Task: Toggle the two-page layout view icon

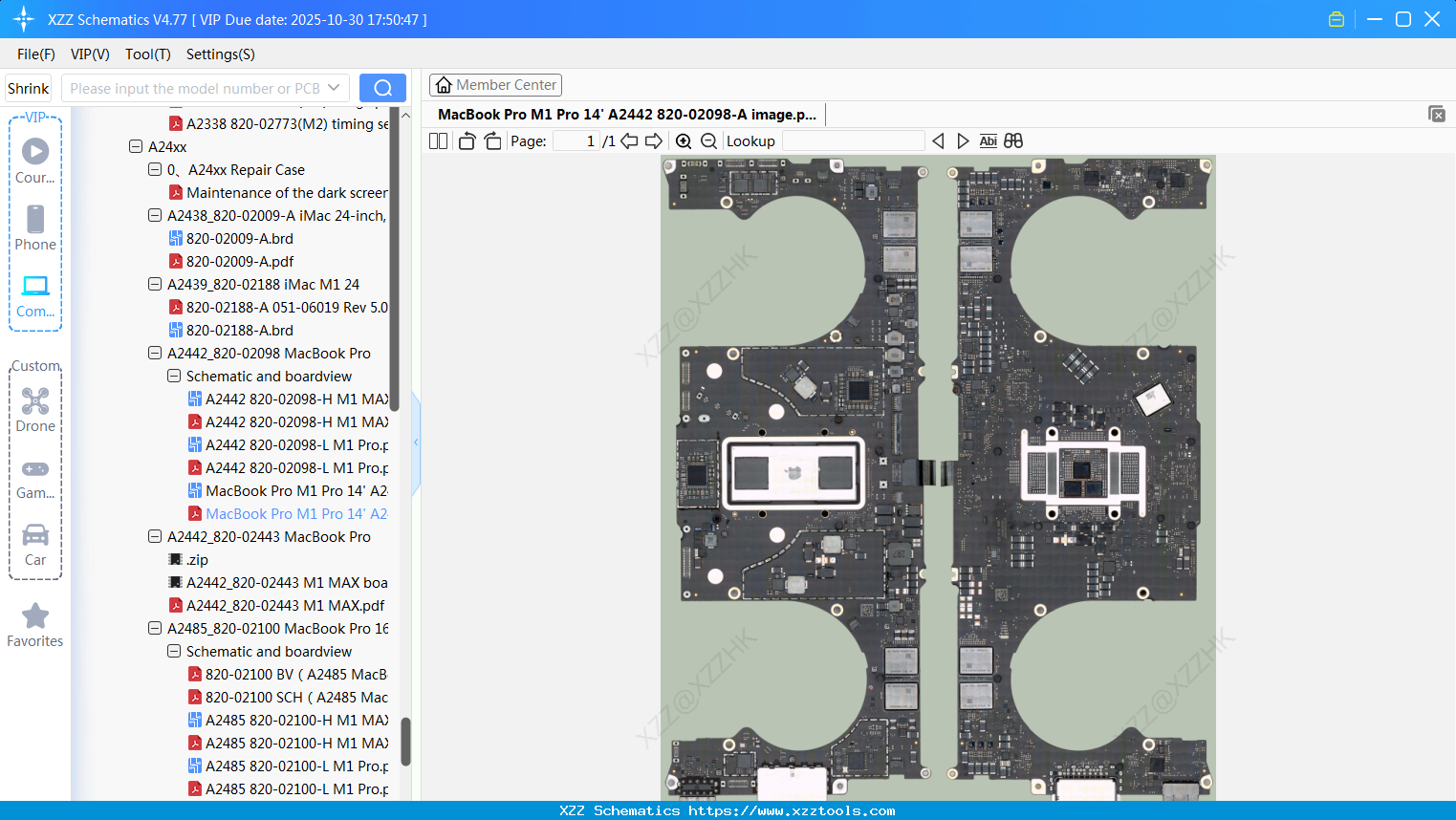Action: 439,141
